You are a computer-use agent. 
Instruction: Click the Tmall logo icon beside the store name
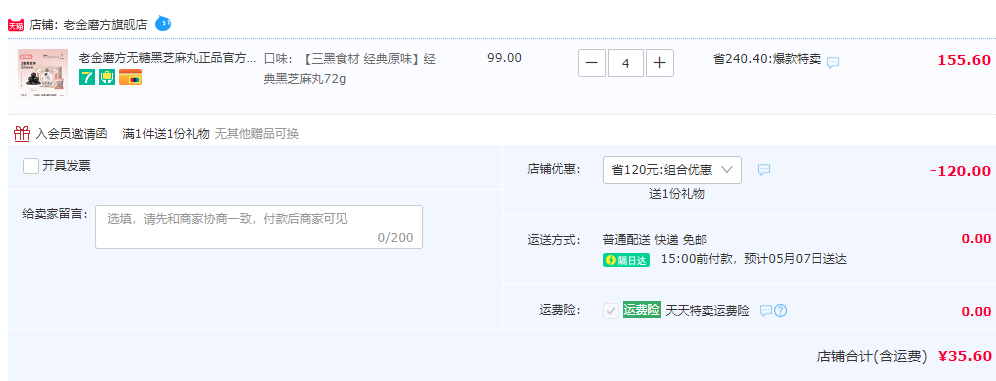click(x=16, y=25)
